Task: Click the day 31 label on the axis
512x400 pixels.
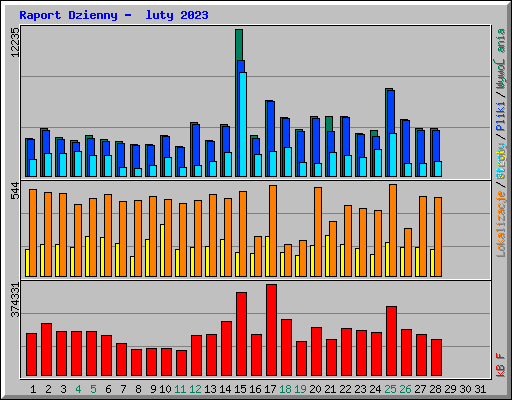Action: (480, 389)
